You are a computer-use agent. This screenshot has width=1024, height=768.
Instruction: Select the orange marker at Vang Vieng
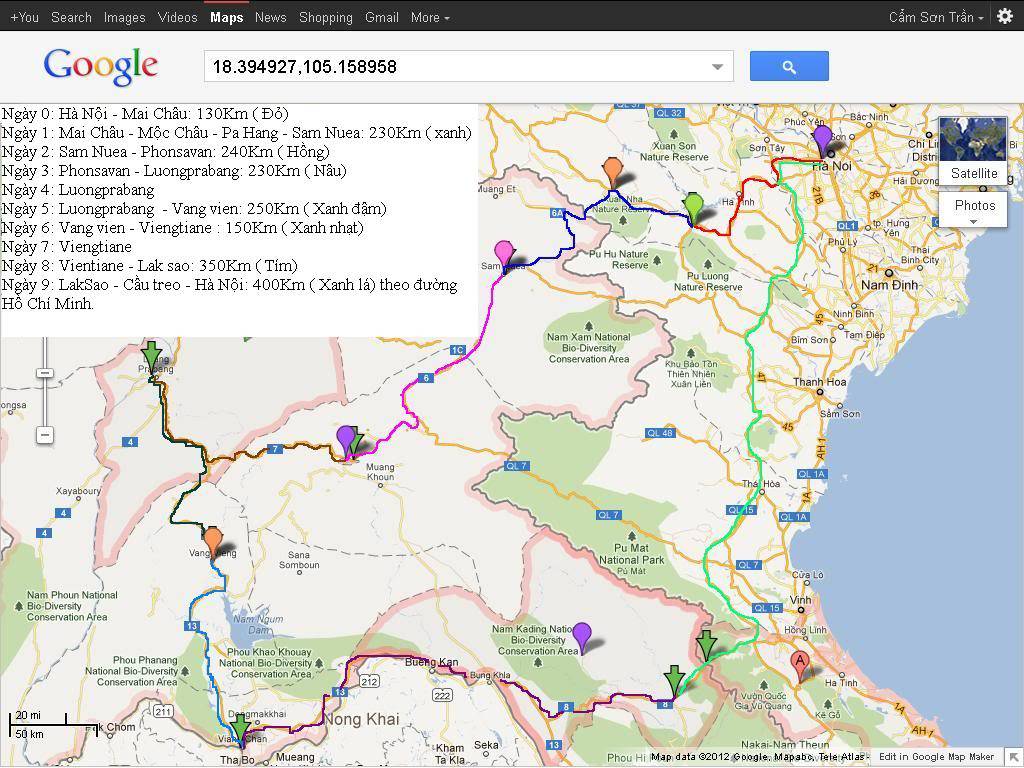(213, 542)
